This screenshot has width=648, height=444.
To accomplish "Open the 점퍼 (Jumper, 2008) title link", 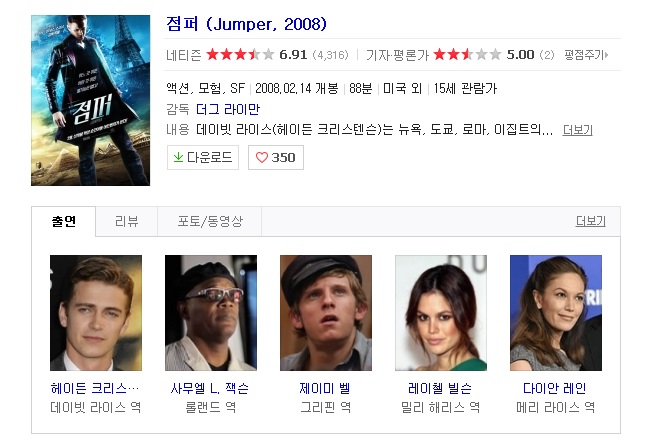I will (246, 24).
